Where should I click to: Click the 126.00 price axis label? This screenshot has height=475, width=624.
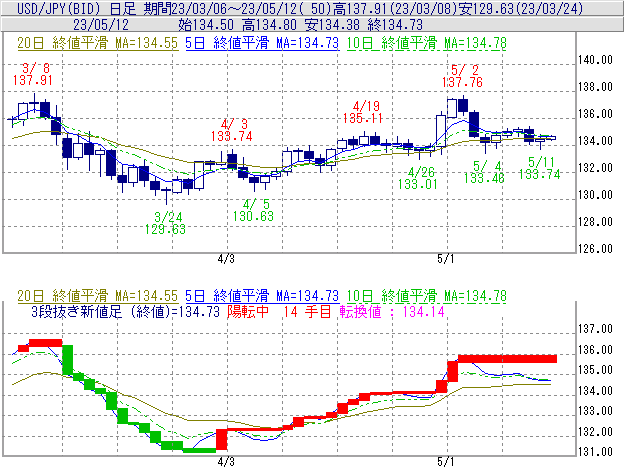(x=595, y=249)
